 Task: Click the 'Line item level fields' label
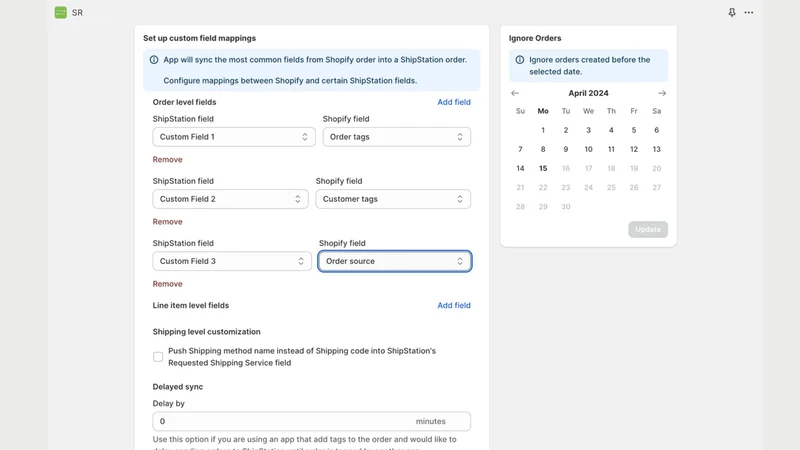(x=191, y=305)
